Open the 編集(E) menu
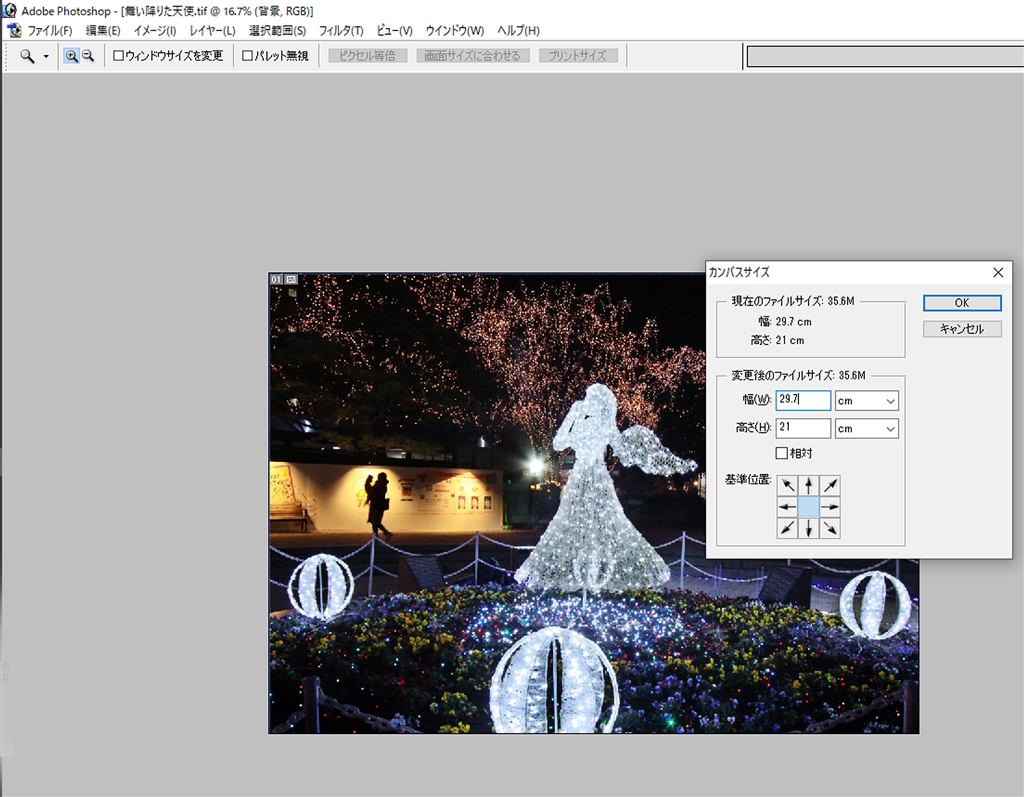This screenshot has width=1024, height=797. coord(103,31)
